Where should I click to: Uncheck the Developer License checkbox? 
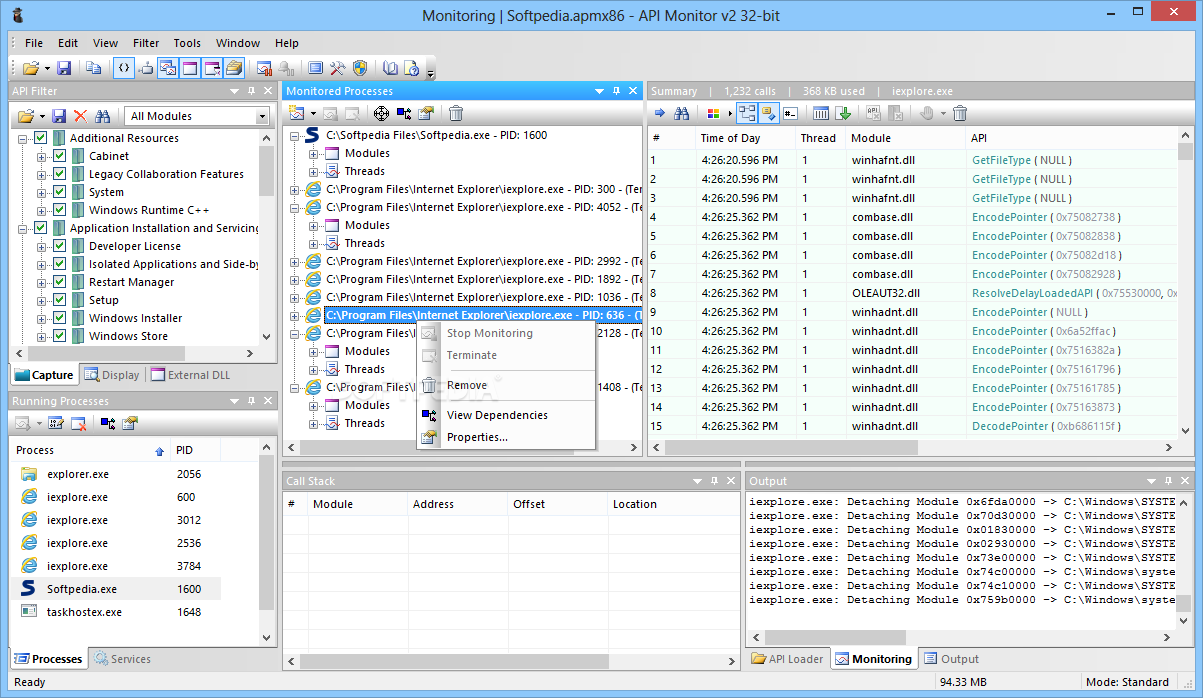(x=59, y=246)
